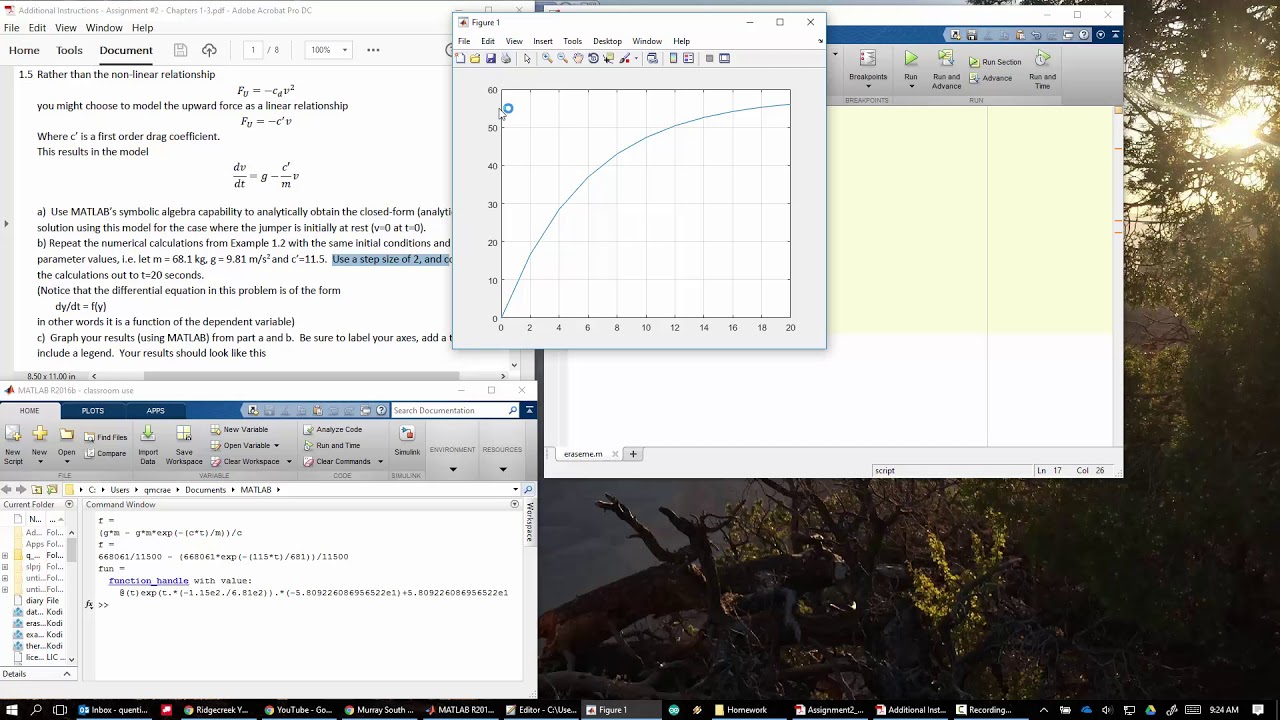This screenshot has height=720, width=1280.
Task: Open the Tools menu in Figure 1
Action: coord(572,41)
